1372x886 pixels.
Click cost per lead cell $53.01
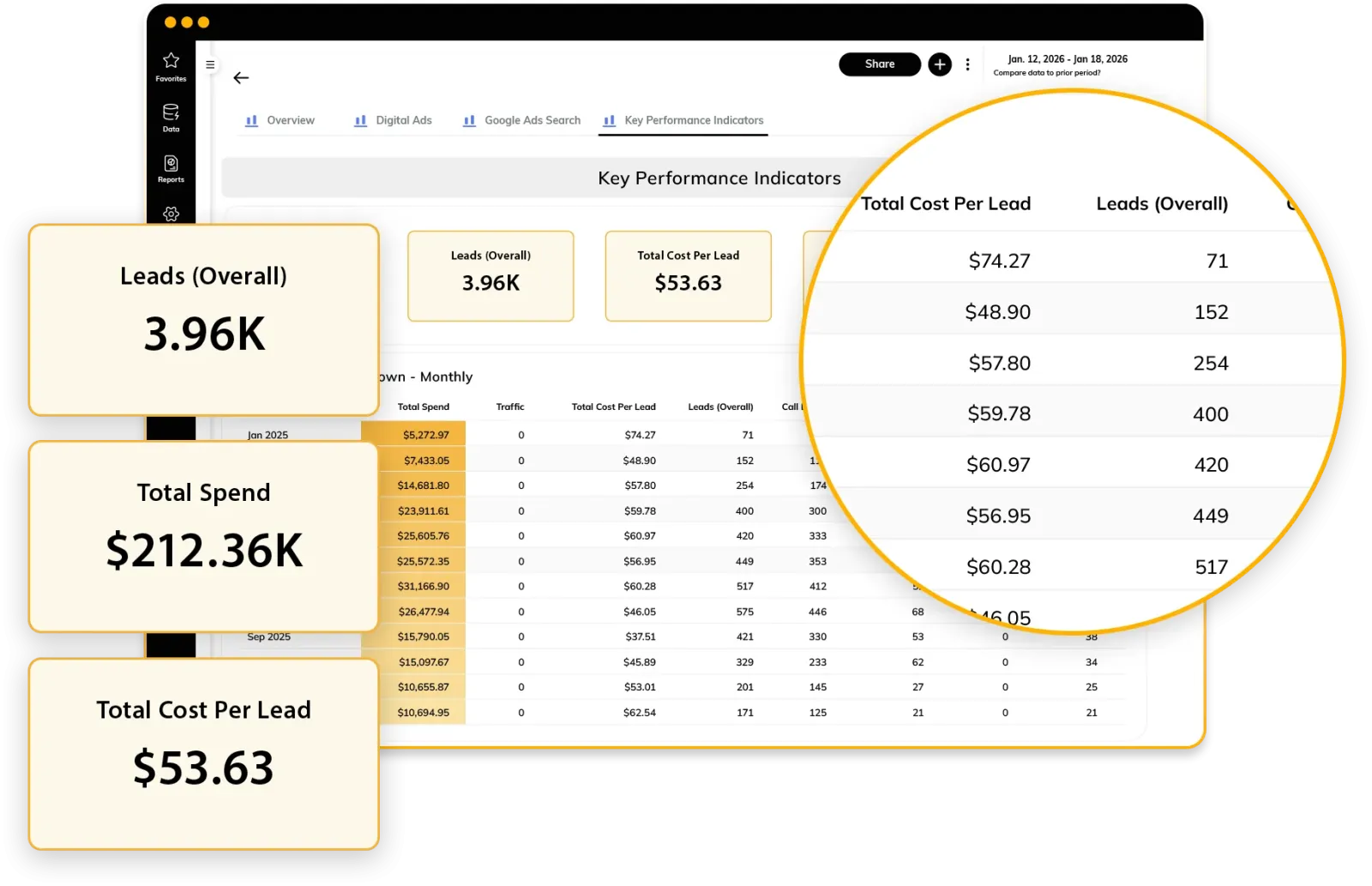pos(640,687)
